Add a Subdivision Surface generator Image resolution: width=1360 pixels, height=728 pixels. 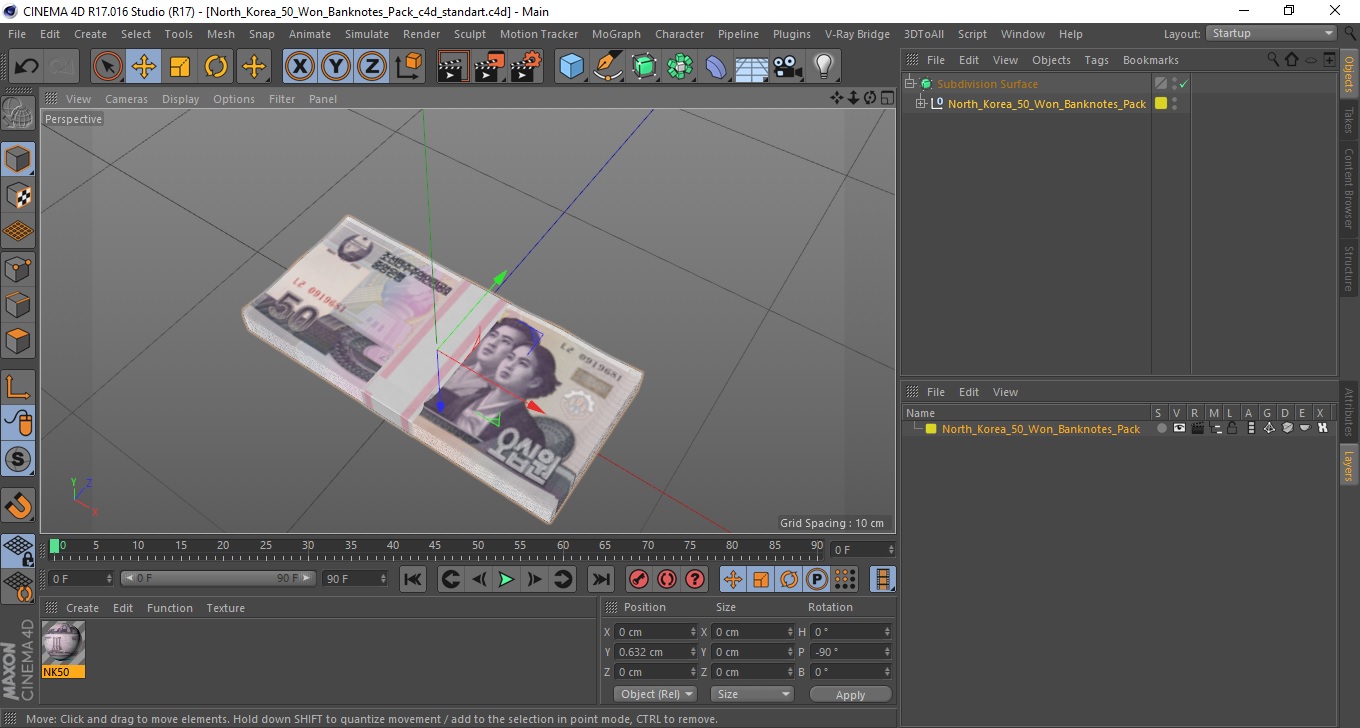[644, 67]
